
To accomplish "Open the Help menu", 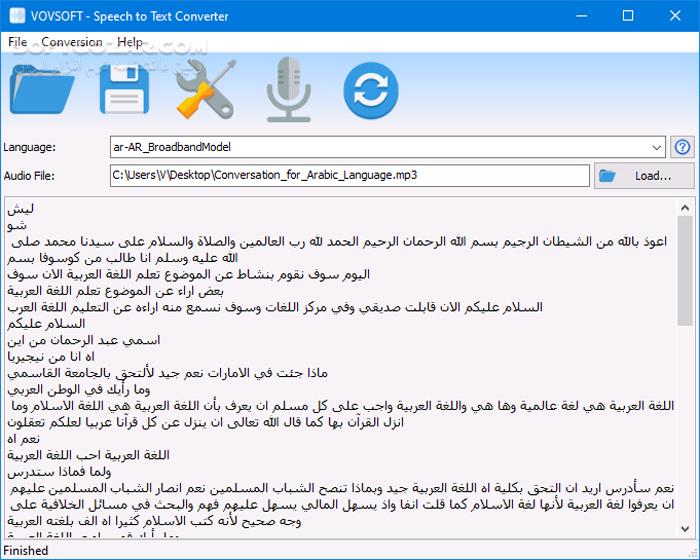I will [x=130, y=42].
